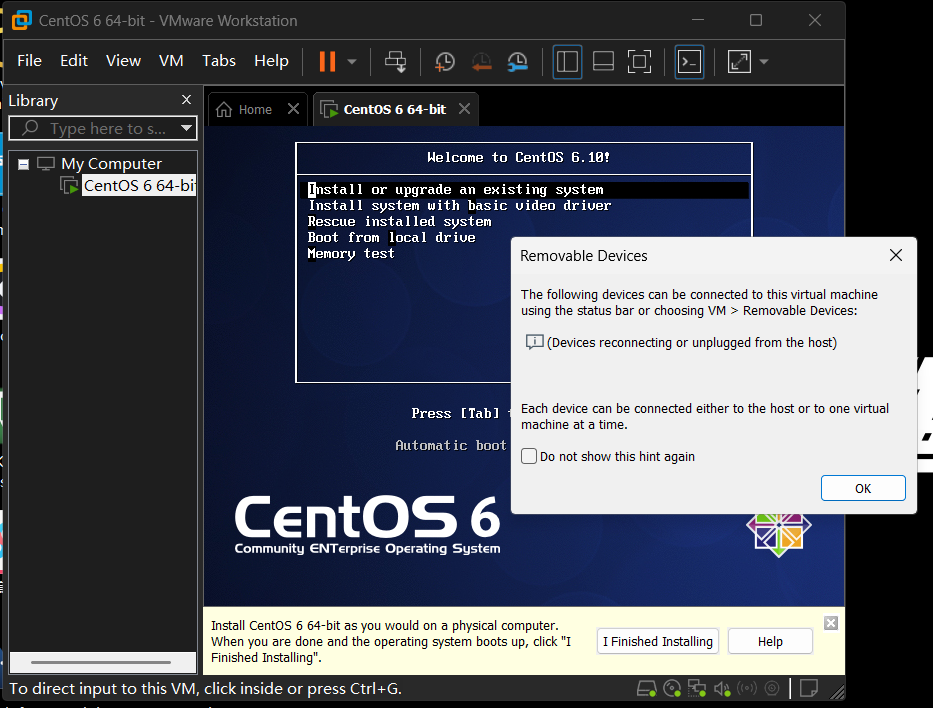Image resolution: width=933 pixels, height=708 pixels.
Task: Click the Library horizontal scrollbar
Action: pyautogui.click(x=101, y=662)
